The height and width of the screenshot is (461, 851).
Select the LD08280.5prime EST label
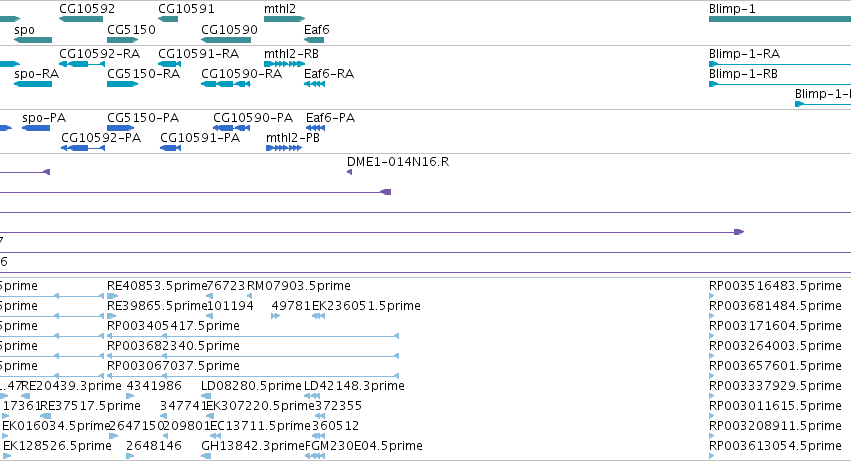point(251,386)
